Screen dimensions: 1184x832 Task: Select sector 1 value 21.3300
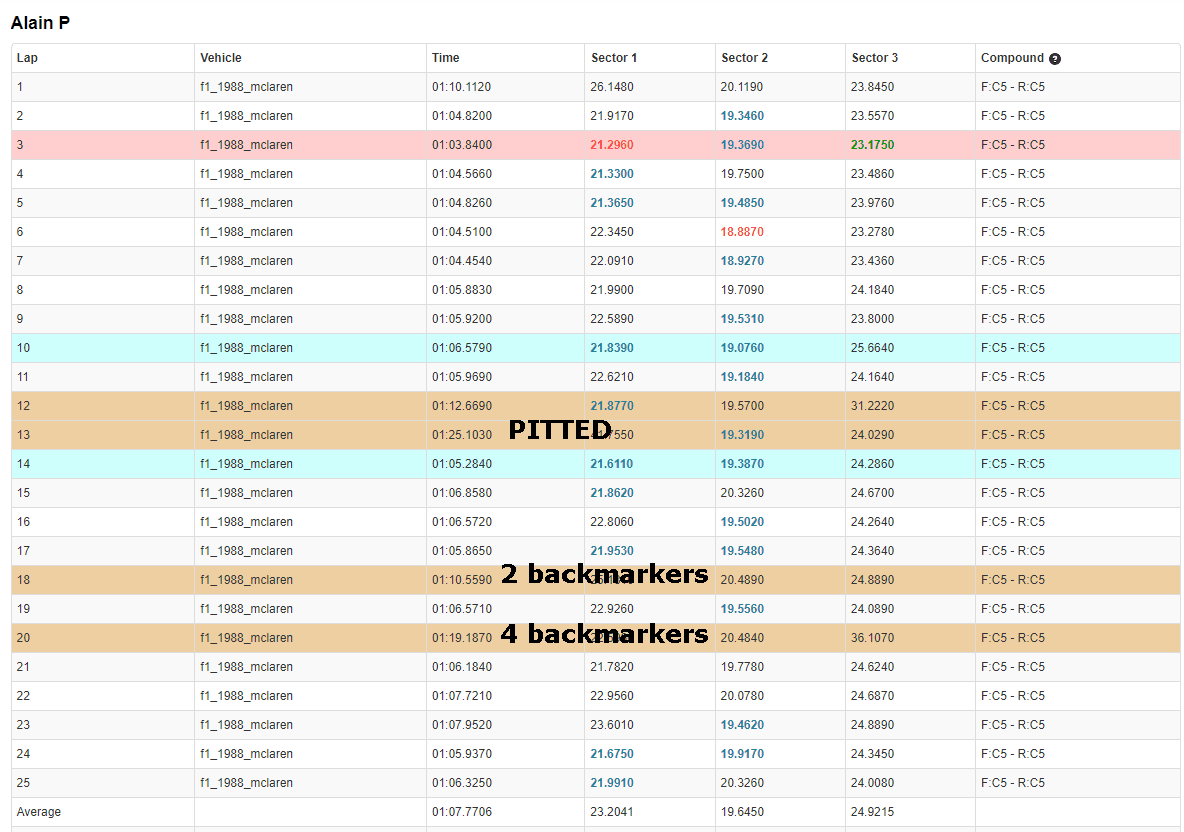pos(612,174)
